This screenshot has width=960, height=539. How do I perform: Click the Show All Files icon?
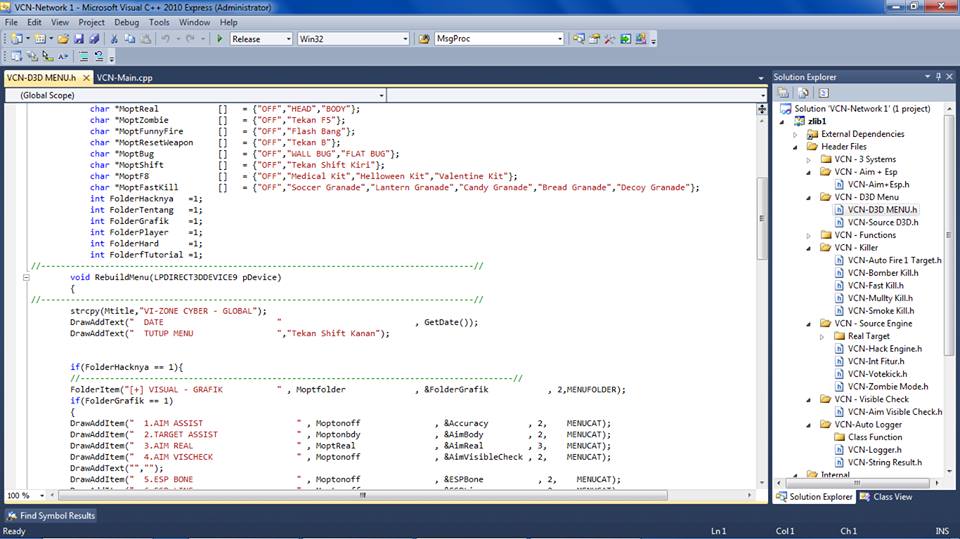point(803,92)
